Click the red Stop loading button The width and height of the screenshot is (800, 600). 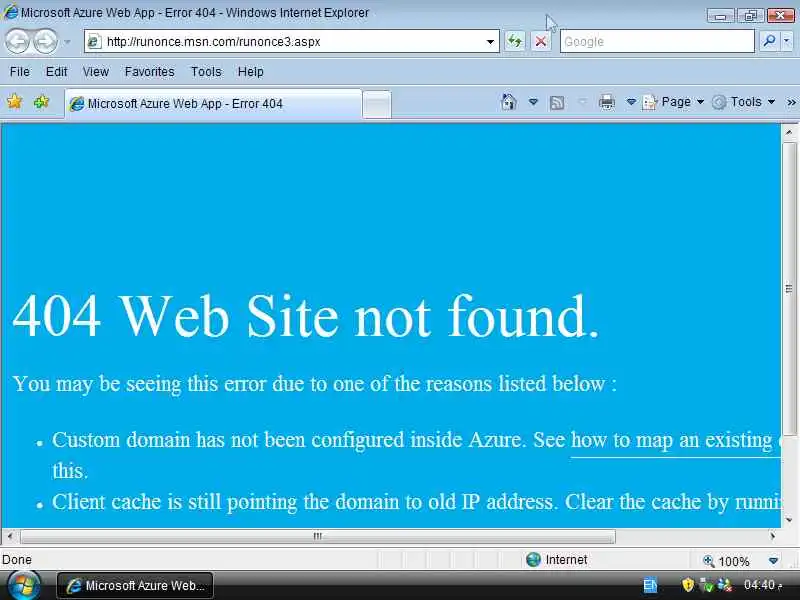coord(541,41)
